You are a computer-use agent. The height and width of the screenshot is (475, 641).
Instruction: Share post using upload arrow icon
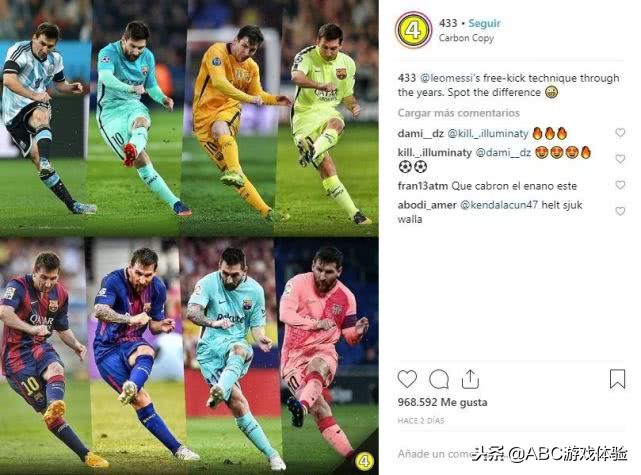click(x=470, y=379)
